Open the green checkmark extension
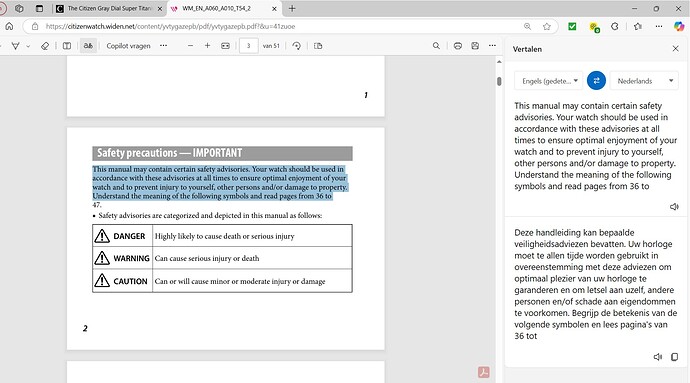 point(572,26)
